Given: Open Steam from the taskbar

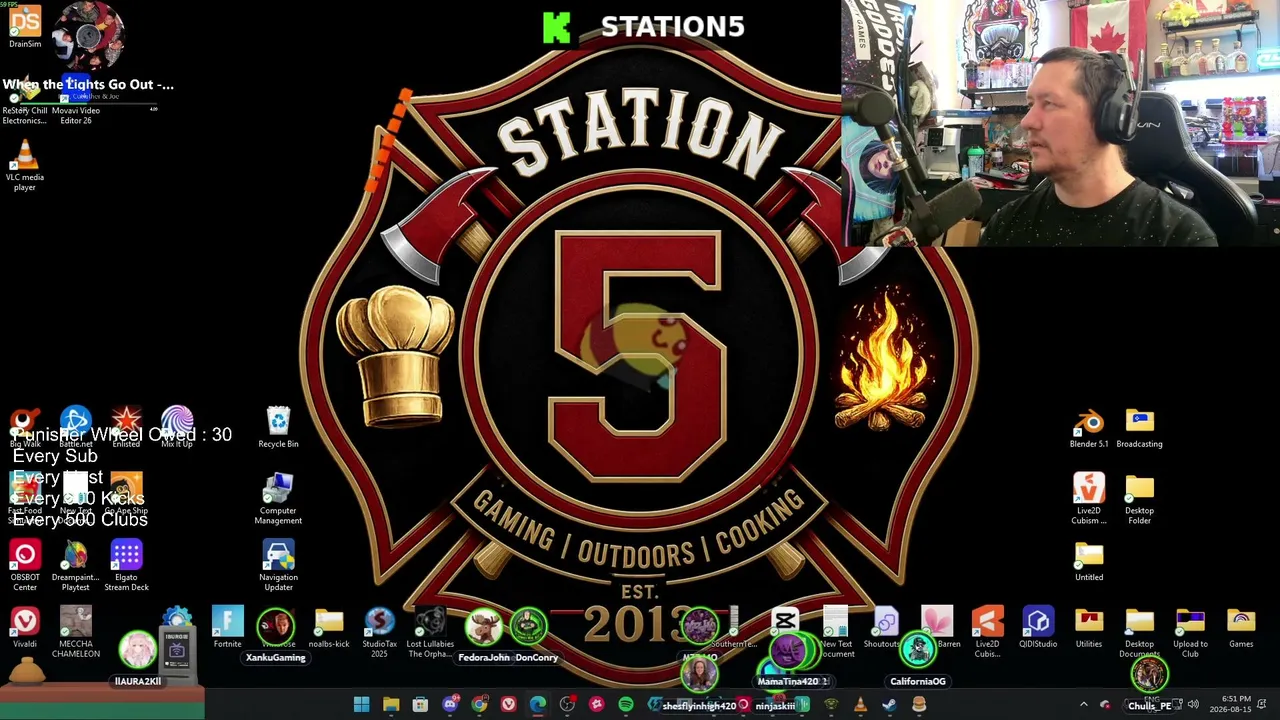Looking at the screenshot, I should 890,705.
